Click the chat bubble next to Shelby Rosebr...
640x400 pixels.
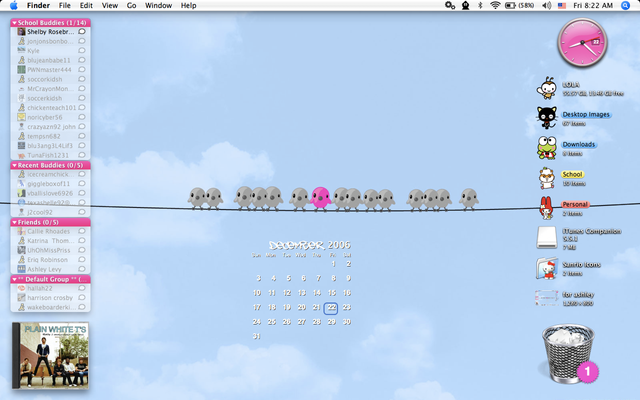(82, 31)
